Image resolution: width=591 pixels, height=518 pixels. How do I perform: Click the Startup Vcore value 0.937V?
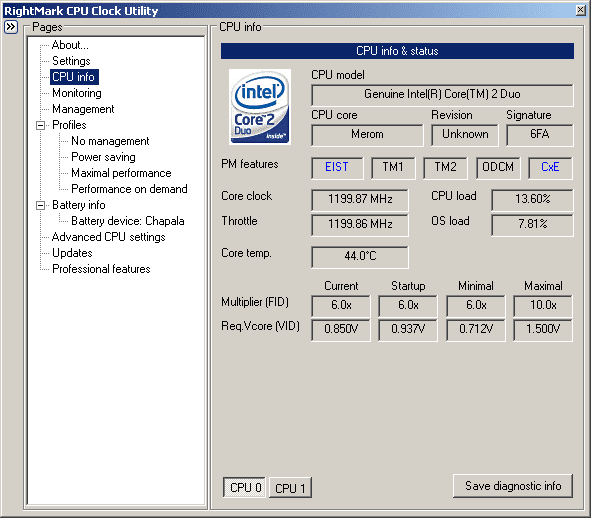pyautogui.click(x=408, y=330)
